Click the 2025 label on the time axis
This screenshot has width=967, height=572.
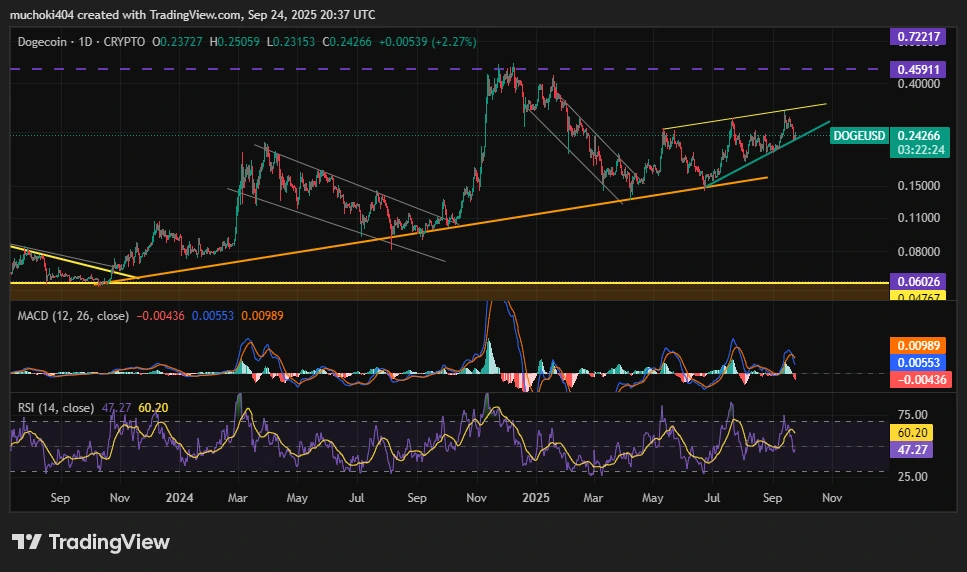pyautogui.click(x=536, y=496)
